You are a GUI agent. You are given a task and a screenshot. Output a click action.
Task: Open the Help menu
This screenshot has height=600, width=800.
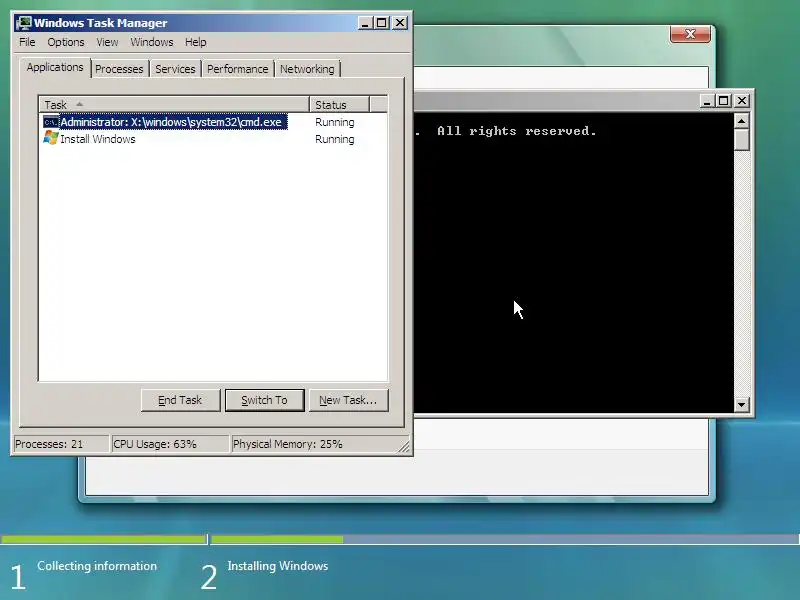pos(195,42)
